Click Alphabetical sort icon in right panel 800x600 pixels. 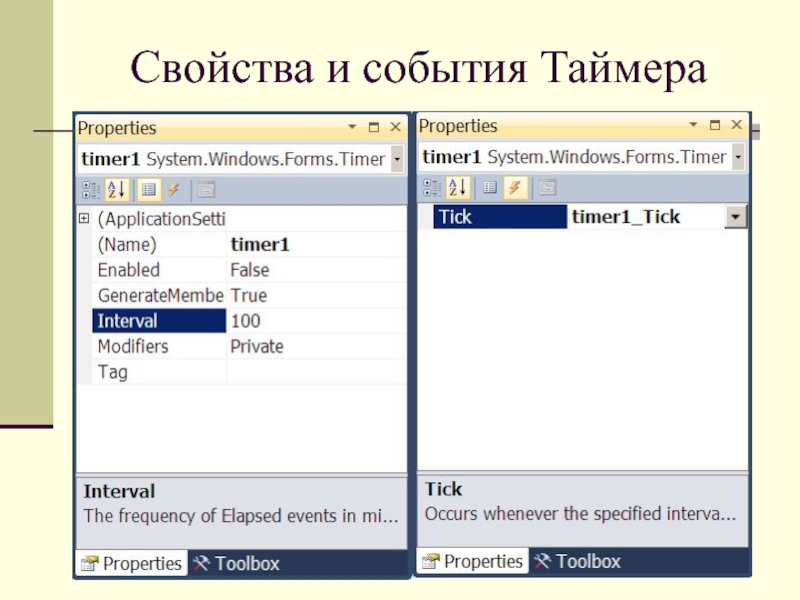point(458,187)
